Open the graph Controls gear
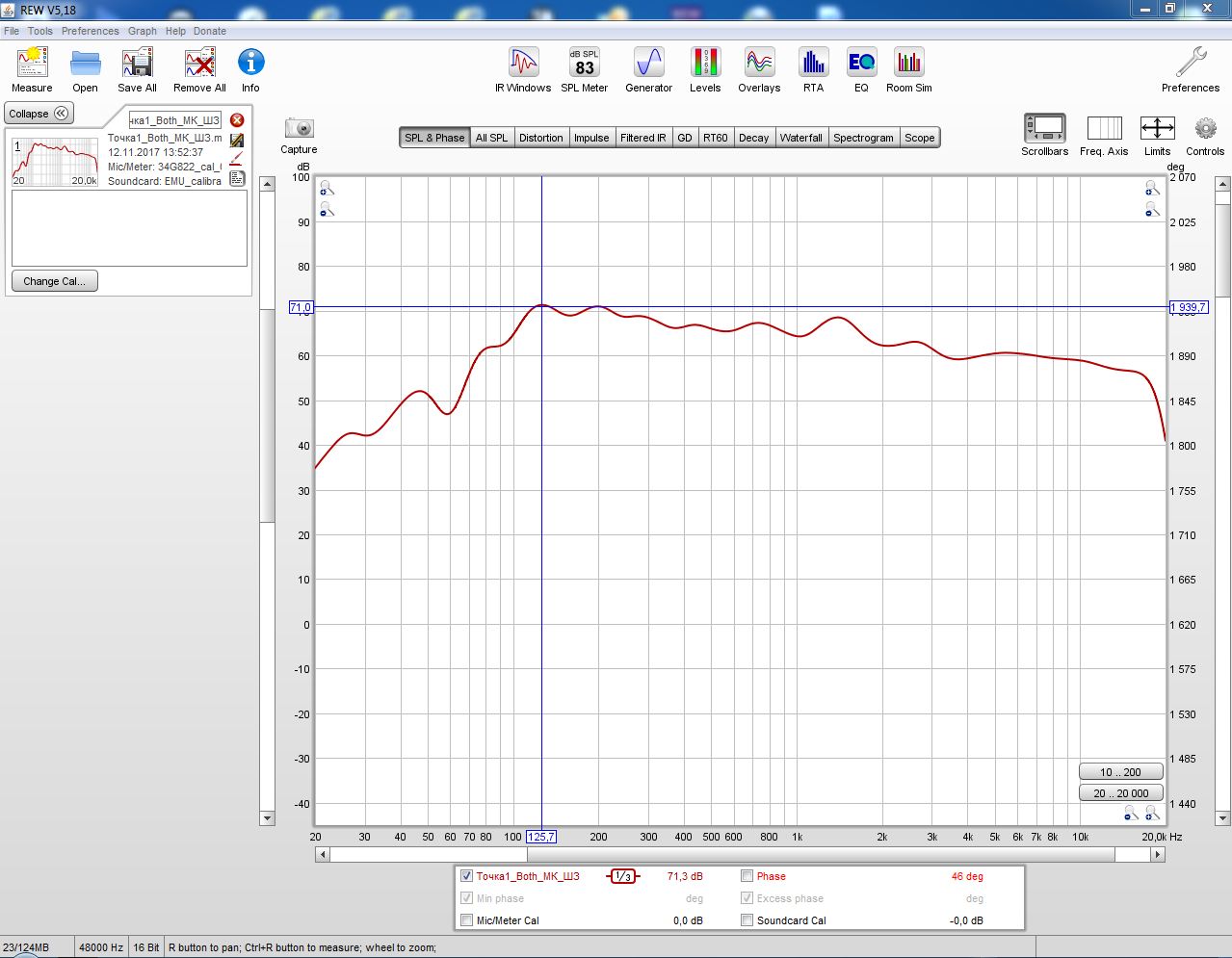Viewport: 1232px width, 958px height. [x=1204, y=129]
